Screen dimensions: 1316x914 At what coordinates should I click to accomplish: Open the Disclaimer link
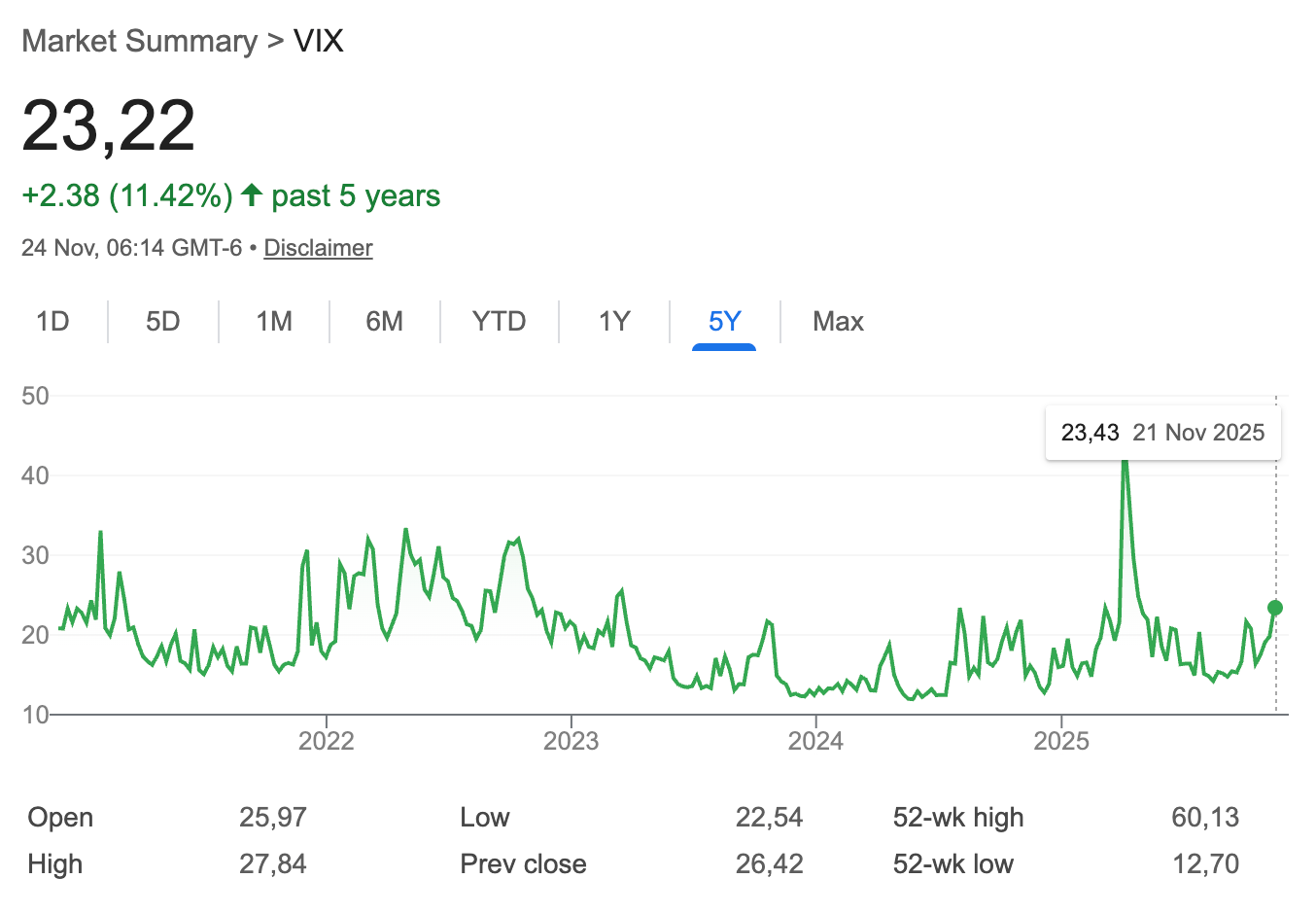coord(318,248)
